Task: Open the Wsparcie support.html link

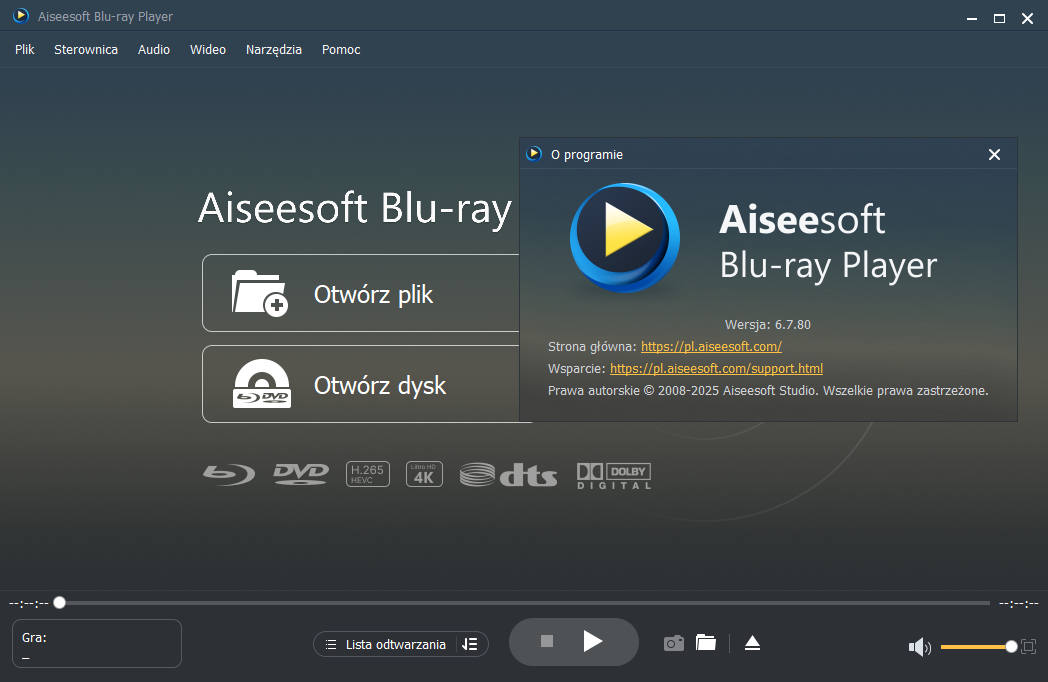Action: (716, 368)
